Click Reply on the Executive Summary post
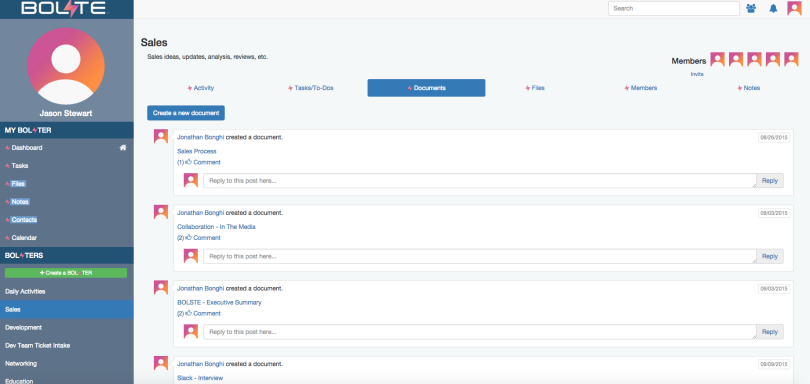 coord(770,332)
